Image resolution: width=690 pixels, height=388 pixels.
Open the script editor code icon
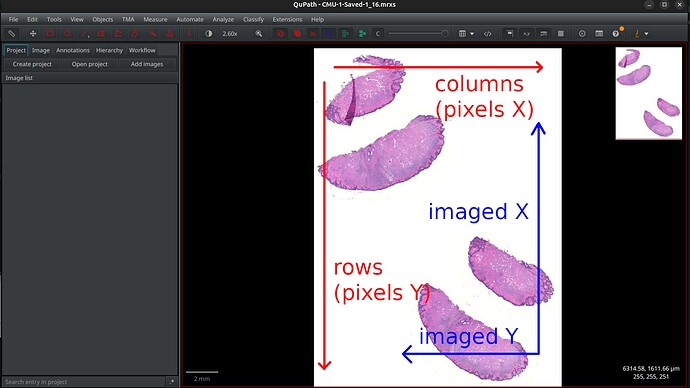(488, 33)
